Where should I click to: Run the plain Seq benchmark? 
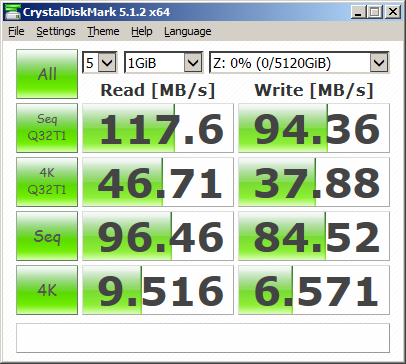(47, 236)
